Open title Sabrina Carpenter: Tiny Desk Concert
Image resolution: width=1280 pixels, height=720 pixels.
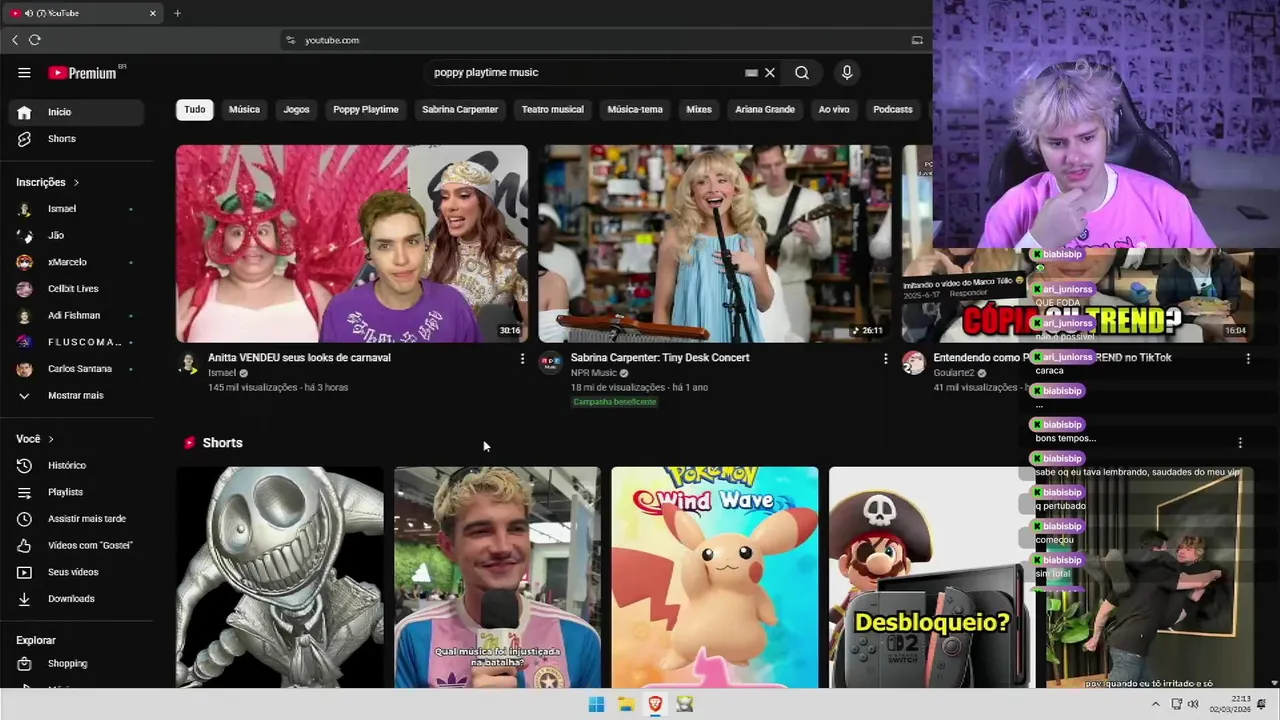pyautogui.click(x=660, y=358)
